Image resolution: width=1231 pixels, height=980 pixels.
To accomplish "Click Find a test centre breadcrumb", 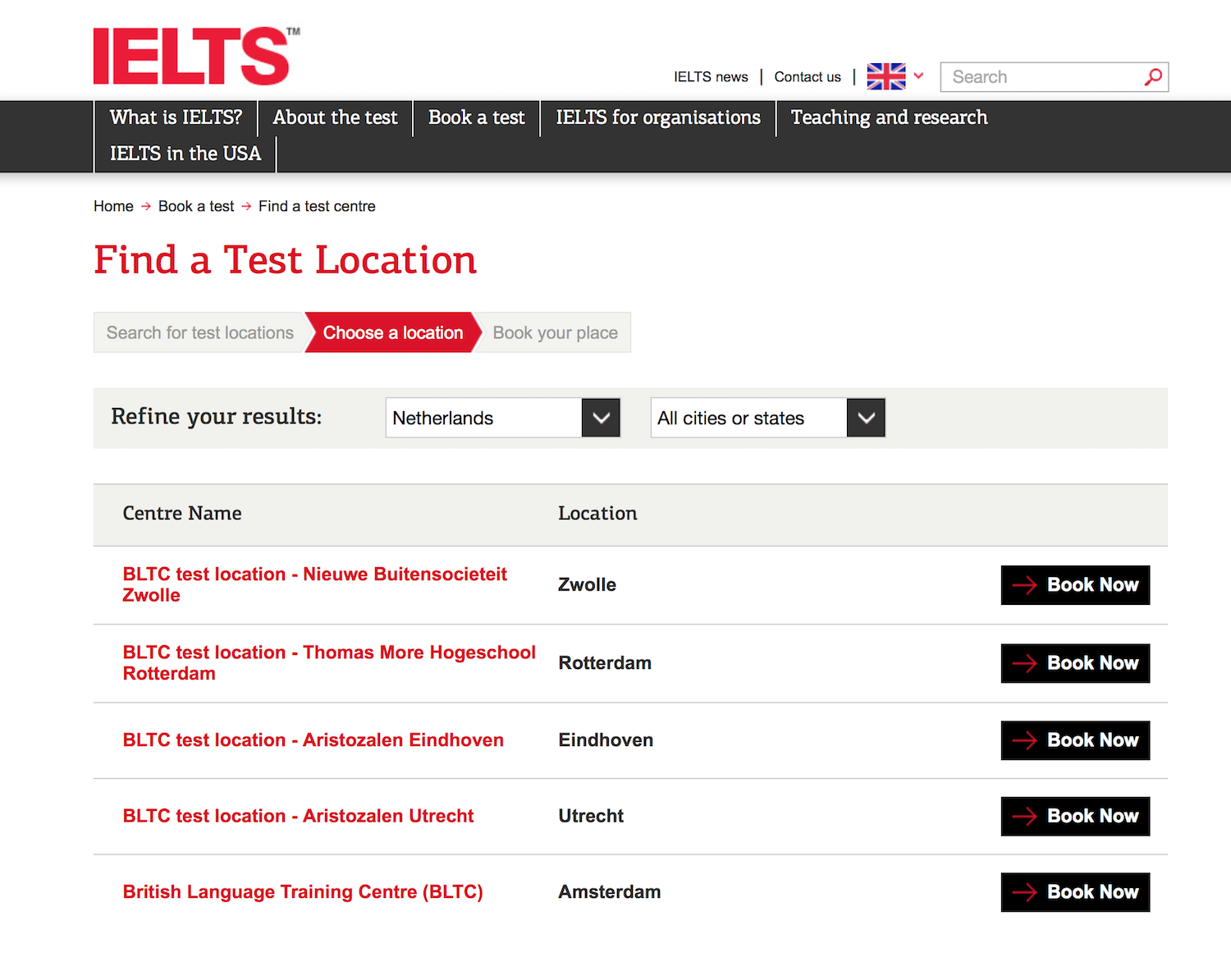I will coord(317,206).
